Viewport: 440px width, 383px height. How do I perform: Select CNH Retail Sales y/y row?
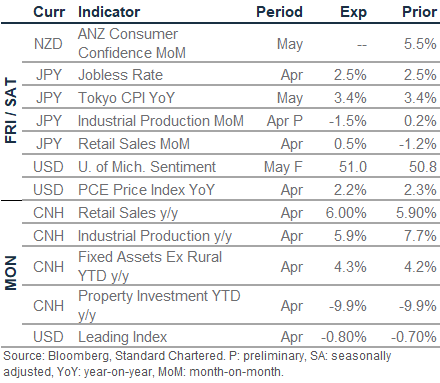231,212
